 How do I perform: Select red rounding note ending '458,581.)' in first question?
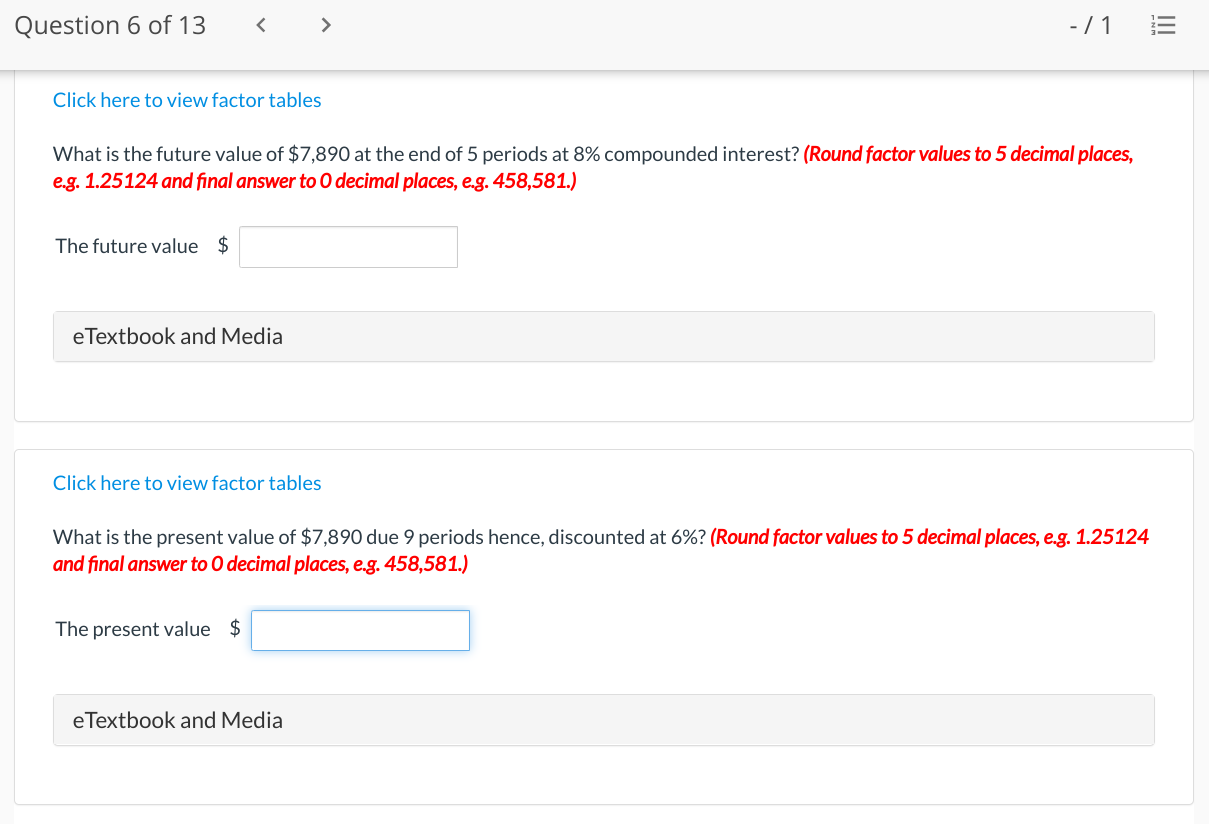[x=593, y=168]
